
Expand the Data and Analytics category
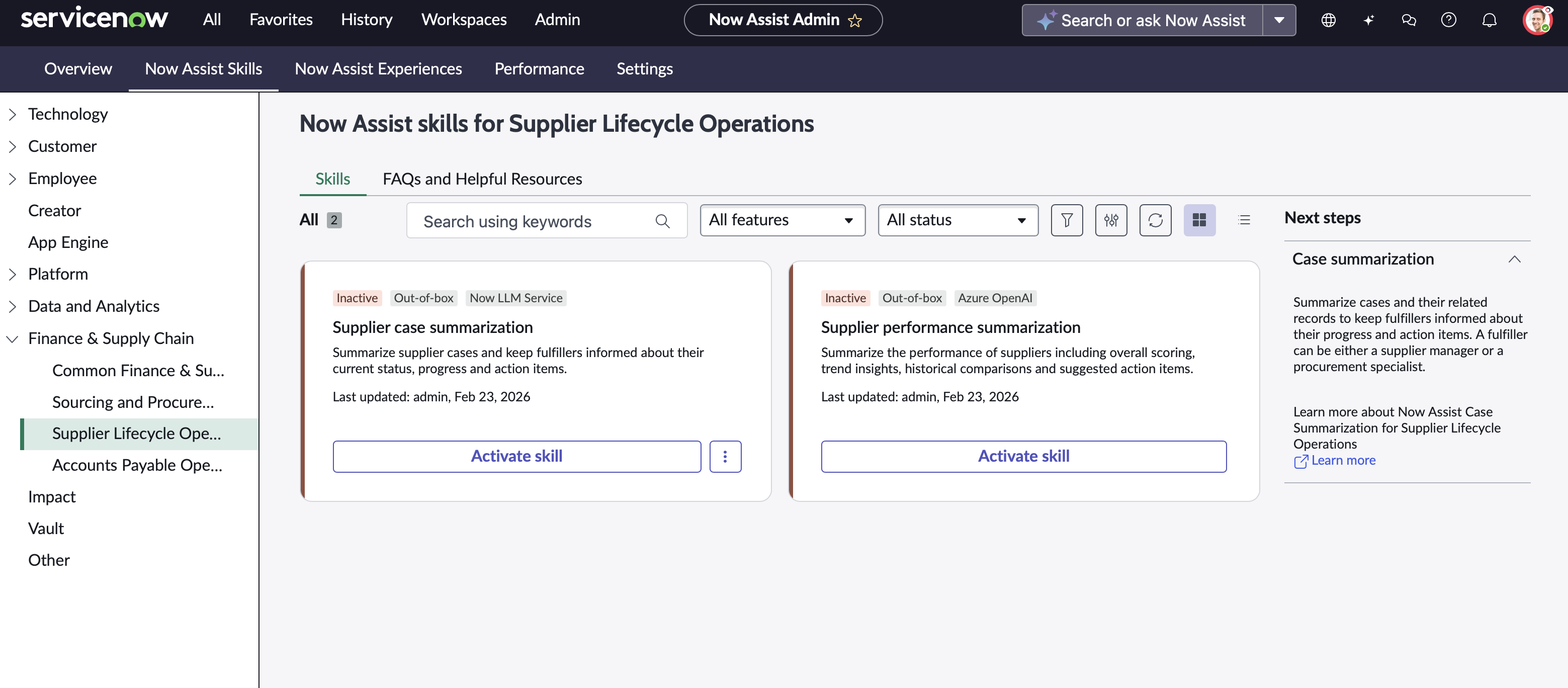pyautogui.click(x=12, y=307)
